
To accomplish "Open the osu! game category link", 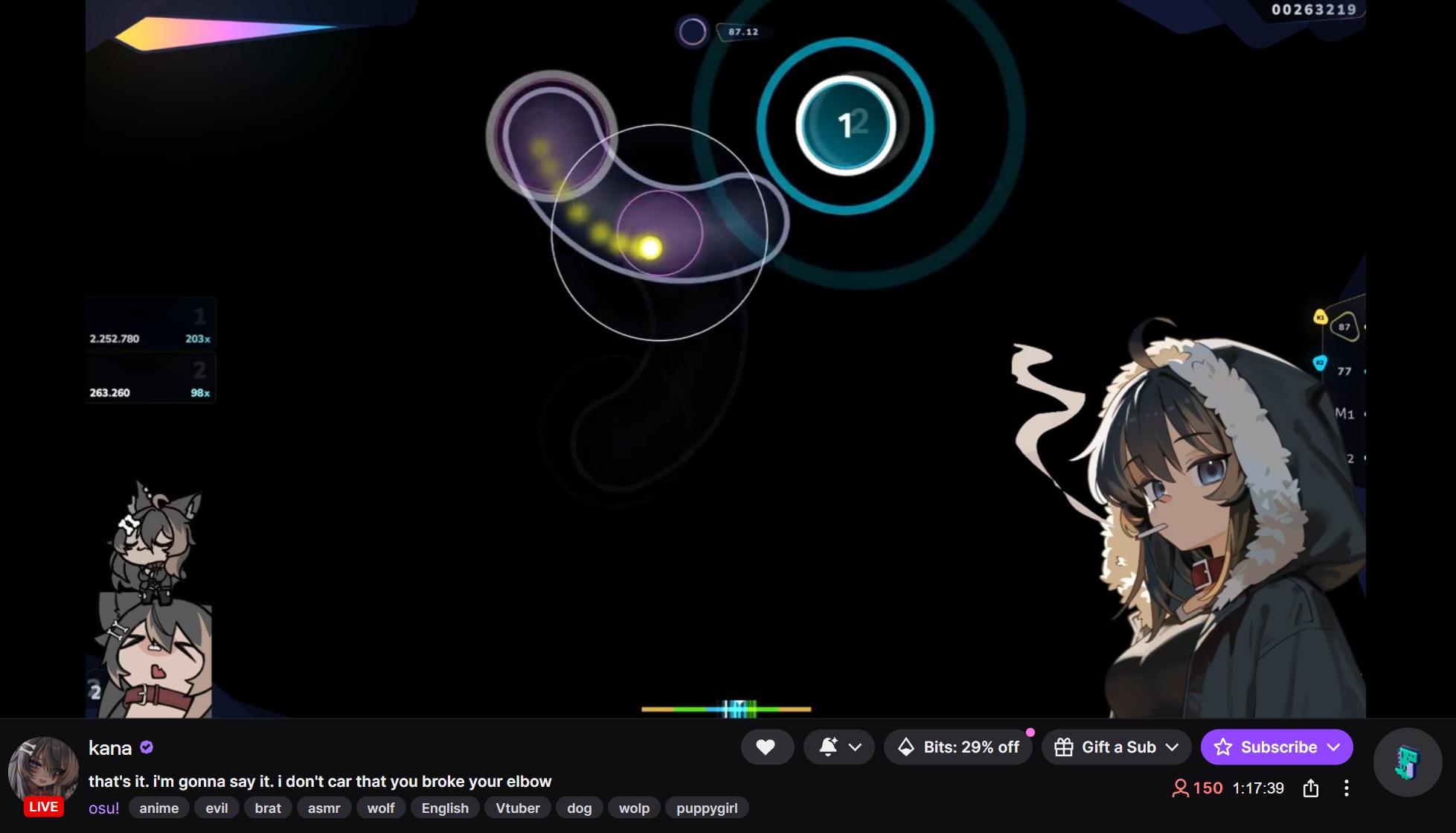I will 103,808.
